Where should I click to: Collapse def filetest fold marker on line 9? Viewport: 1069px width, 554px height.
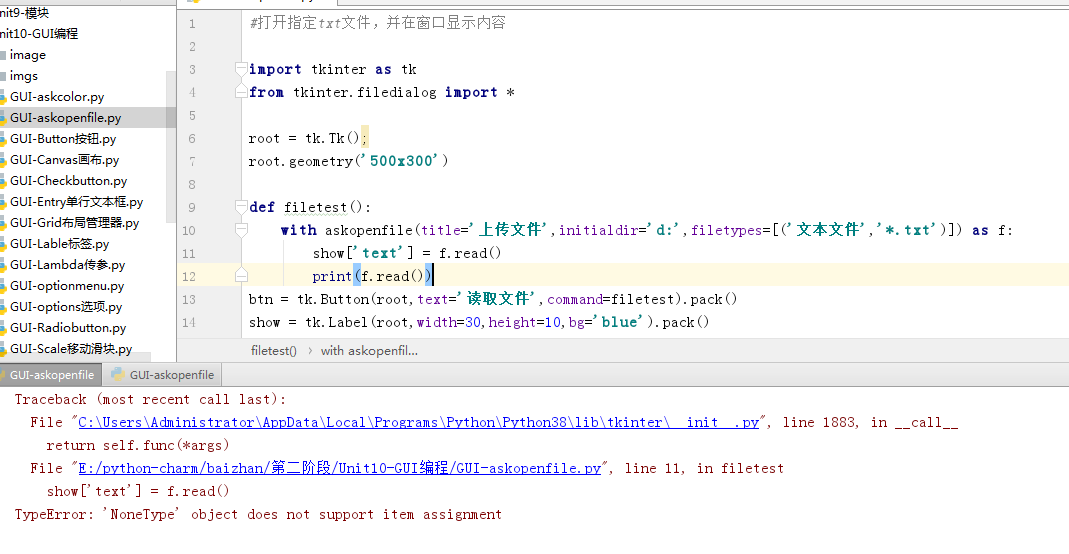pyautogui.click(x=241, y=206)
